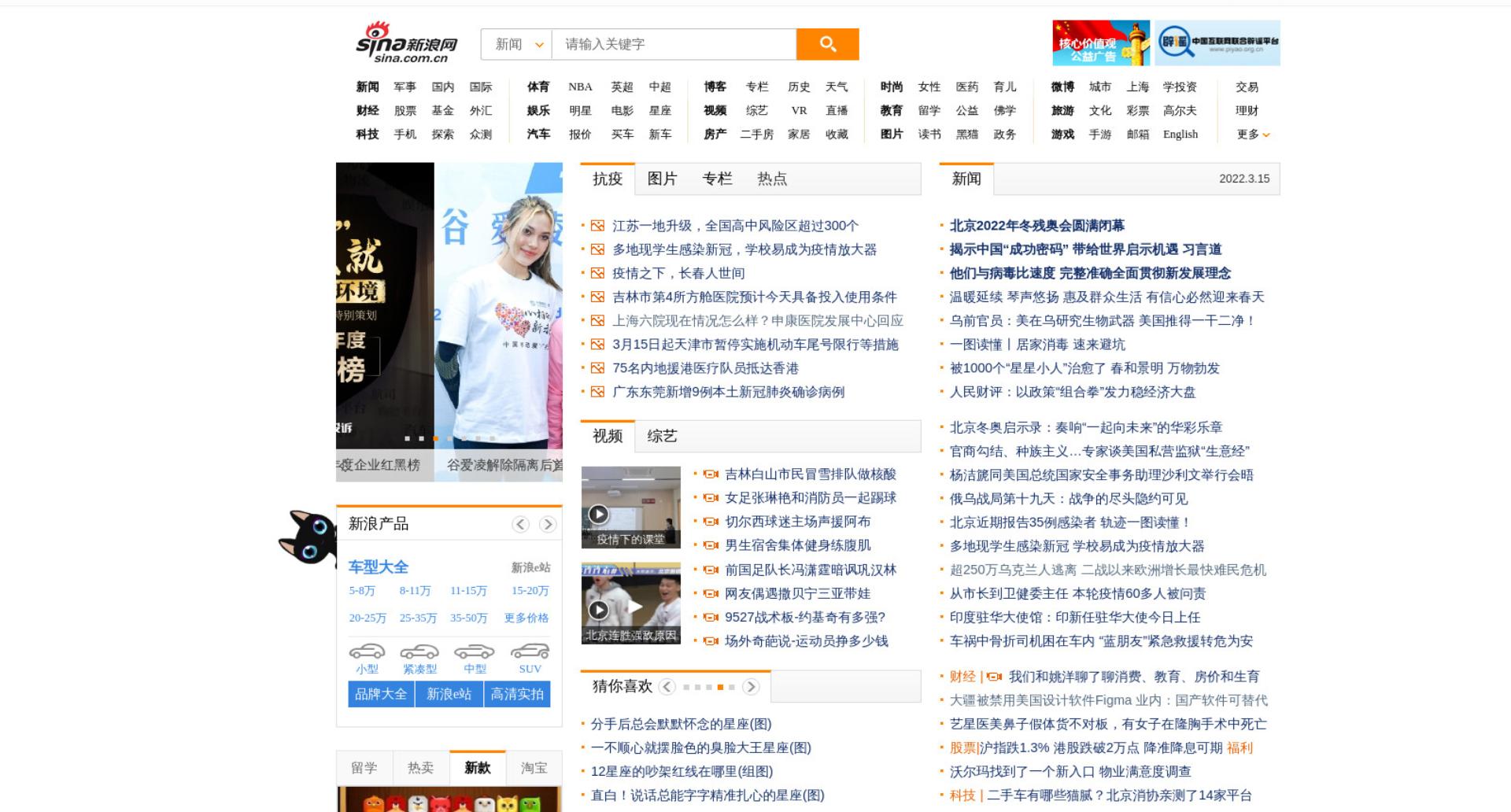
Task: Click the black cat mascot icon
Action: coord(308,537)
